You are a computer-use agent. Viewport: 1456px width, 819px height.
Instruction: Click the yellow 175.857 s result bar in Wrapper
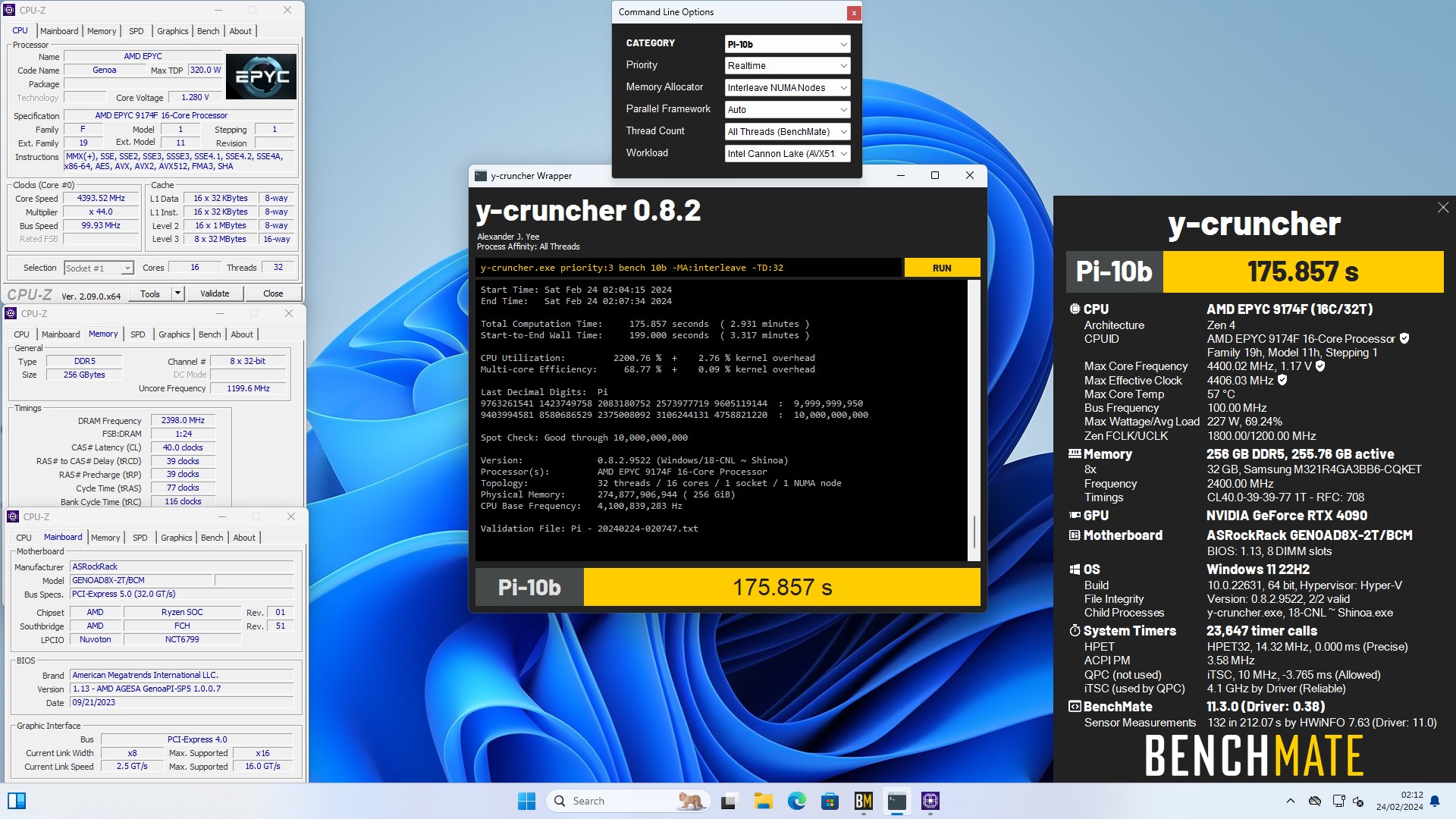click(782, 588)
